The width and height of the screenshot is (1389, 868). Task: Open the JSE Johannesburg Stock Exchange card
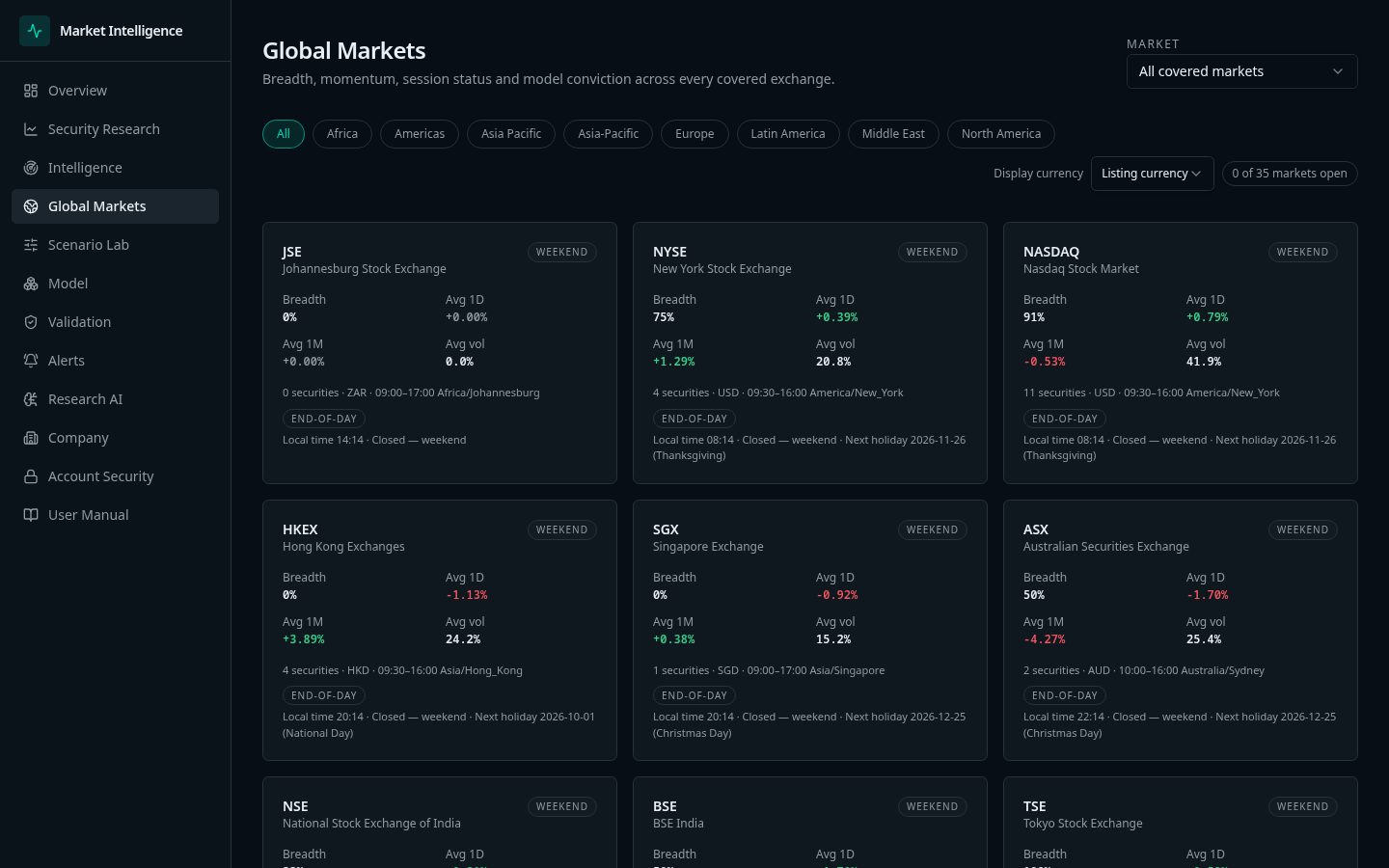click(440, 353)
